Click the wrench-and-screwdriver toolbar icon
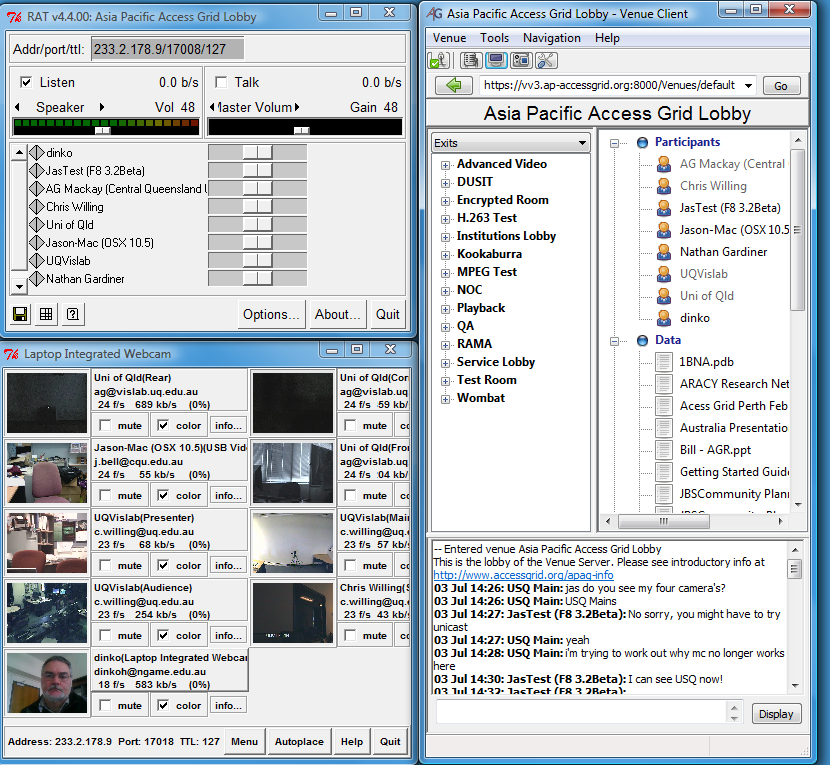830x765 pixels. click(545, 61)
